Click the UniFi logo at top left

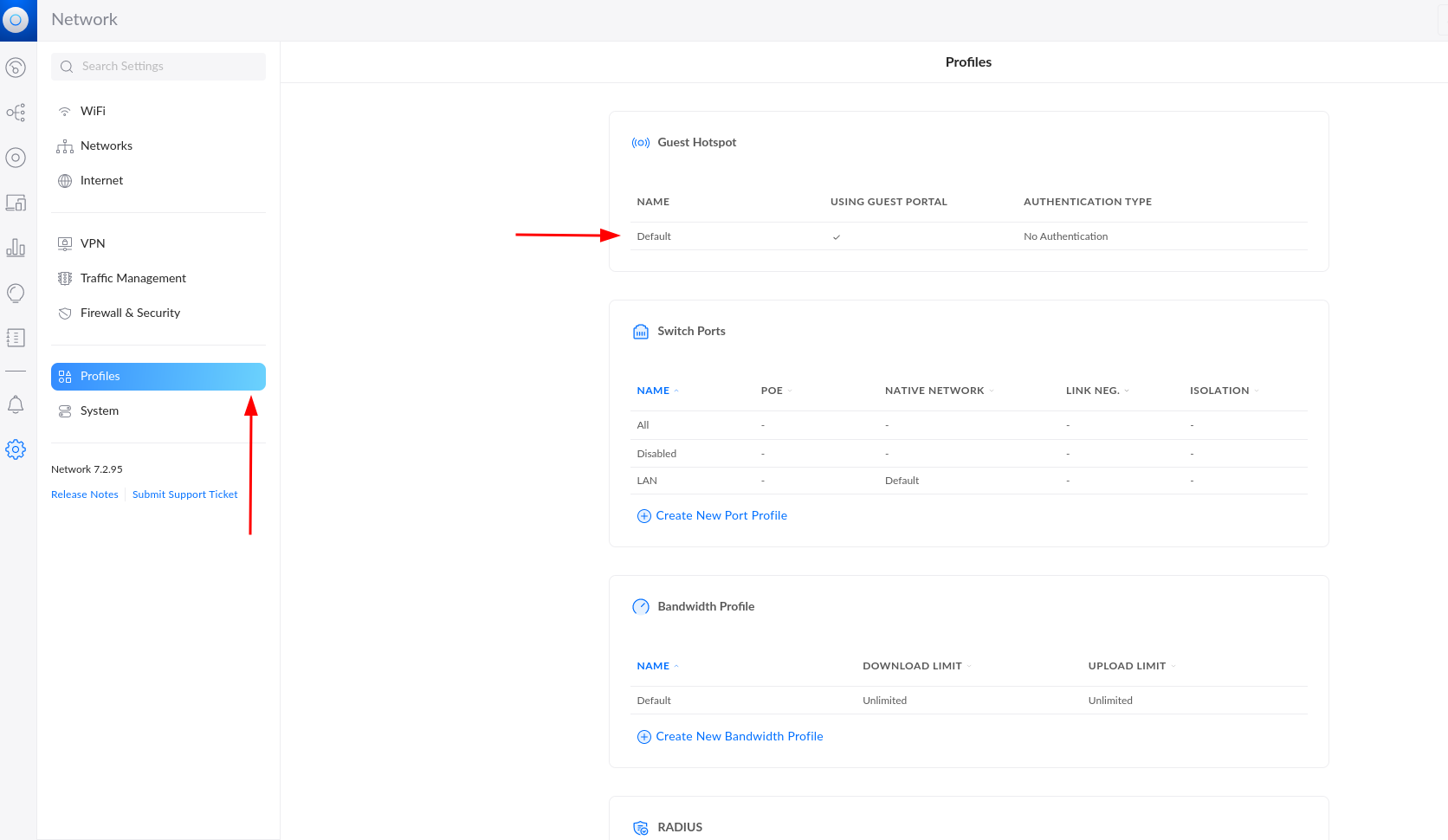[x=16, y=20]
